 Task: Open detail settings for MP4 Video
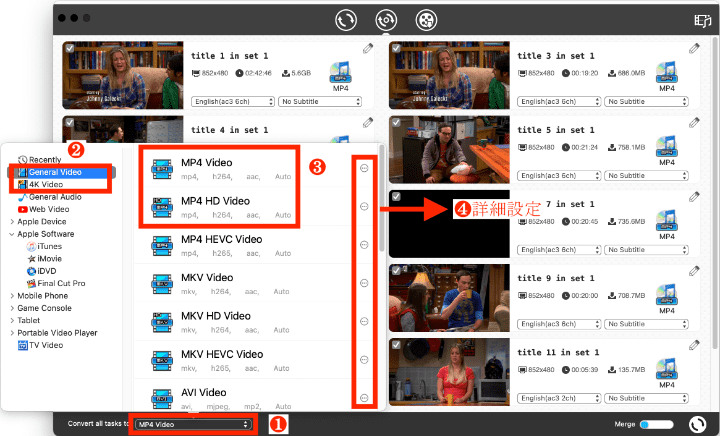pos(364,168)
